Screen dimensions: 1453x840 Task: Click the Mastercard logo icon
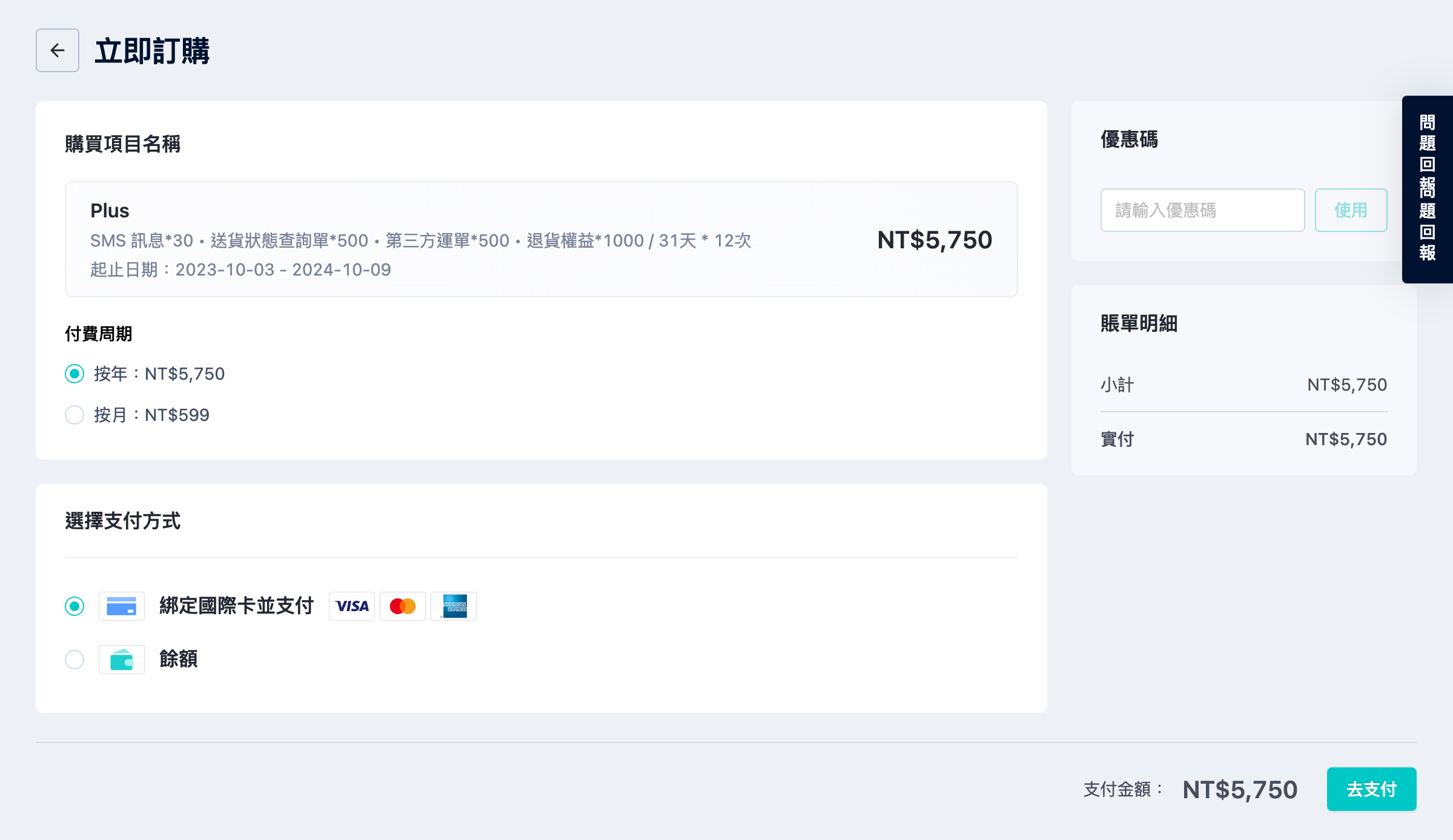403,606
